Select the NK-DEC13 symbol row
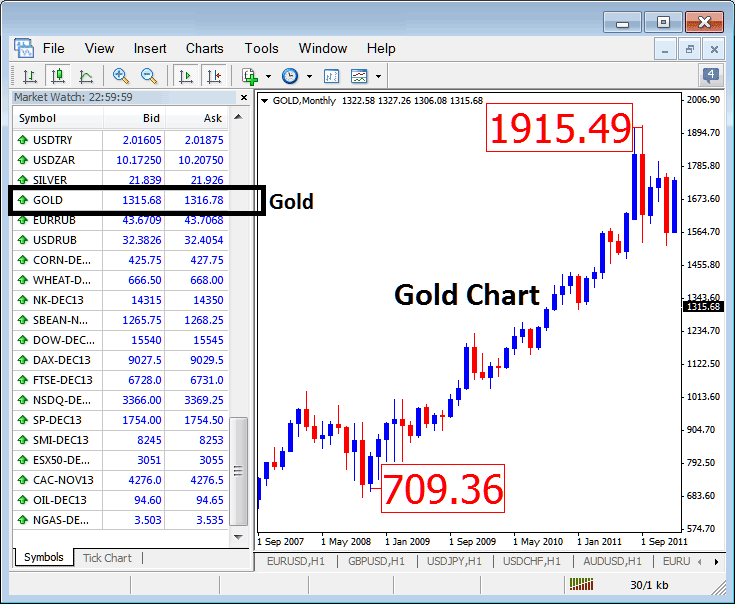735x604 pixels. (120, 300)
